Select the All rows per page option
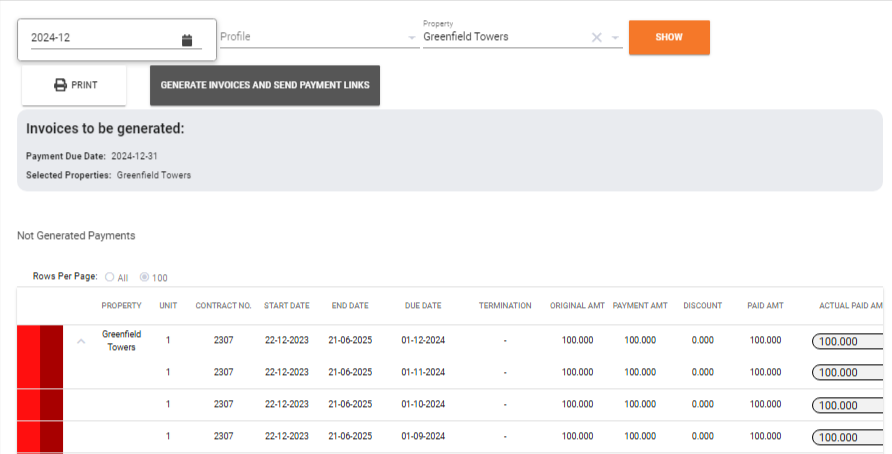This screenshot has height=454, width=892. coord(110,277)
